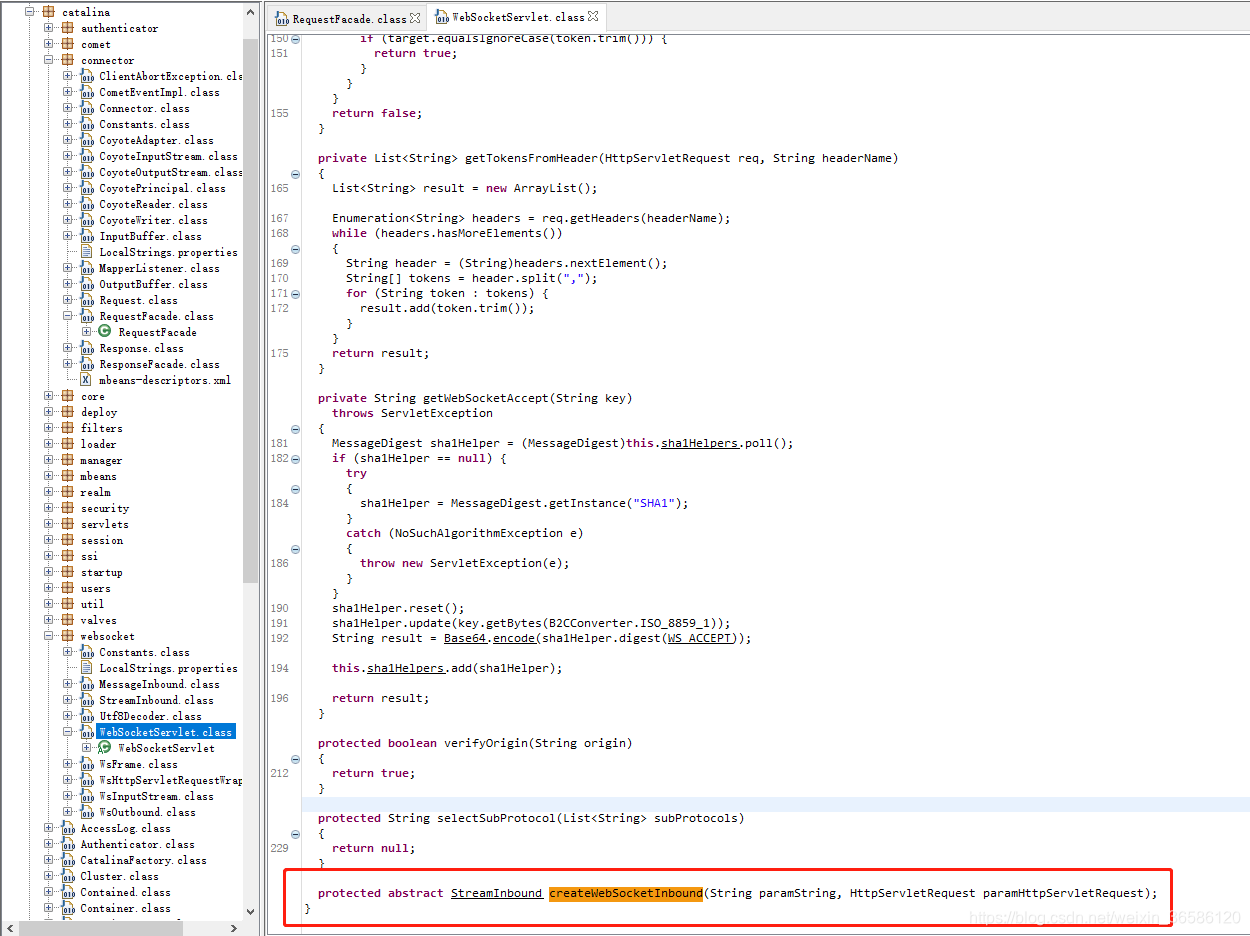Image resolution: width=1250 pixels, height=936 pixels.
Task: Click the filters package icon
Action: (68, 428)
